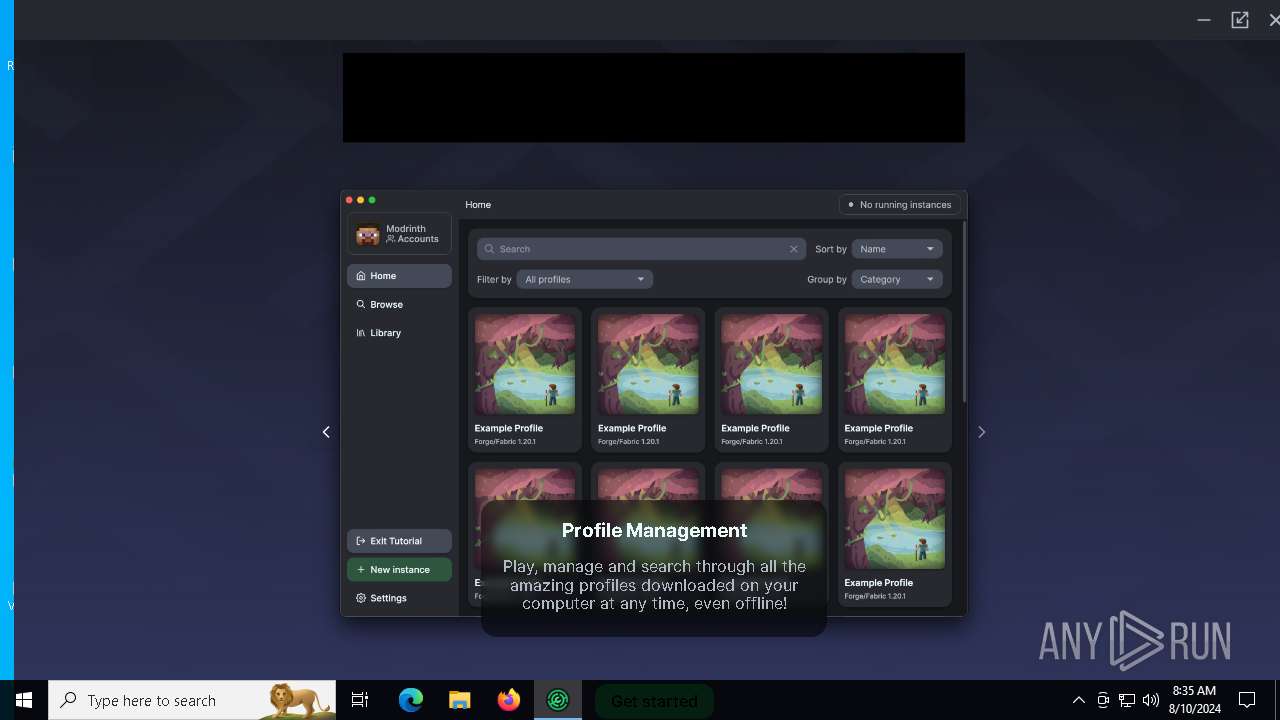Click Home breadcrumb title text
This screenshot has height=720, width=1280.
tap(478, 205)
